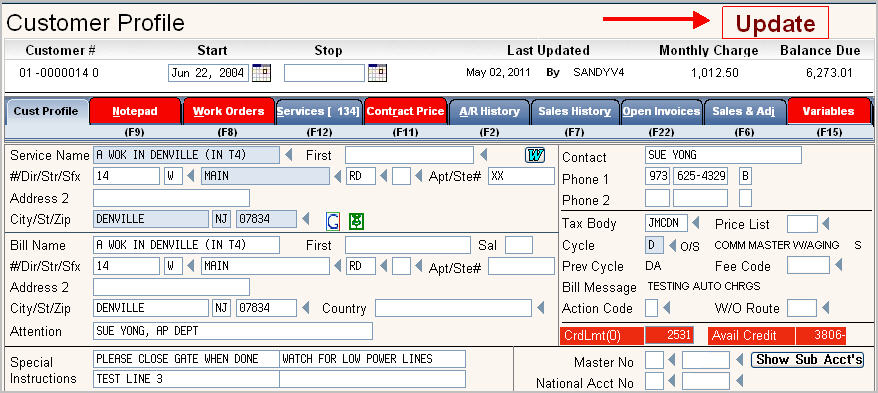
Task: Open lookup arrow next to Service Name field
Action: (289, 155)
